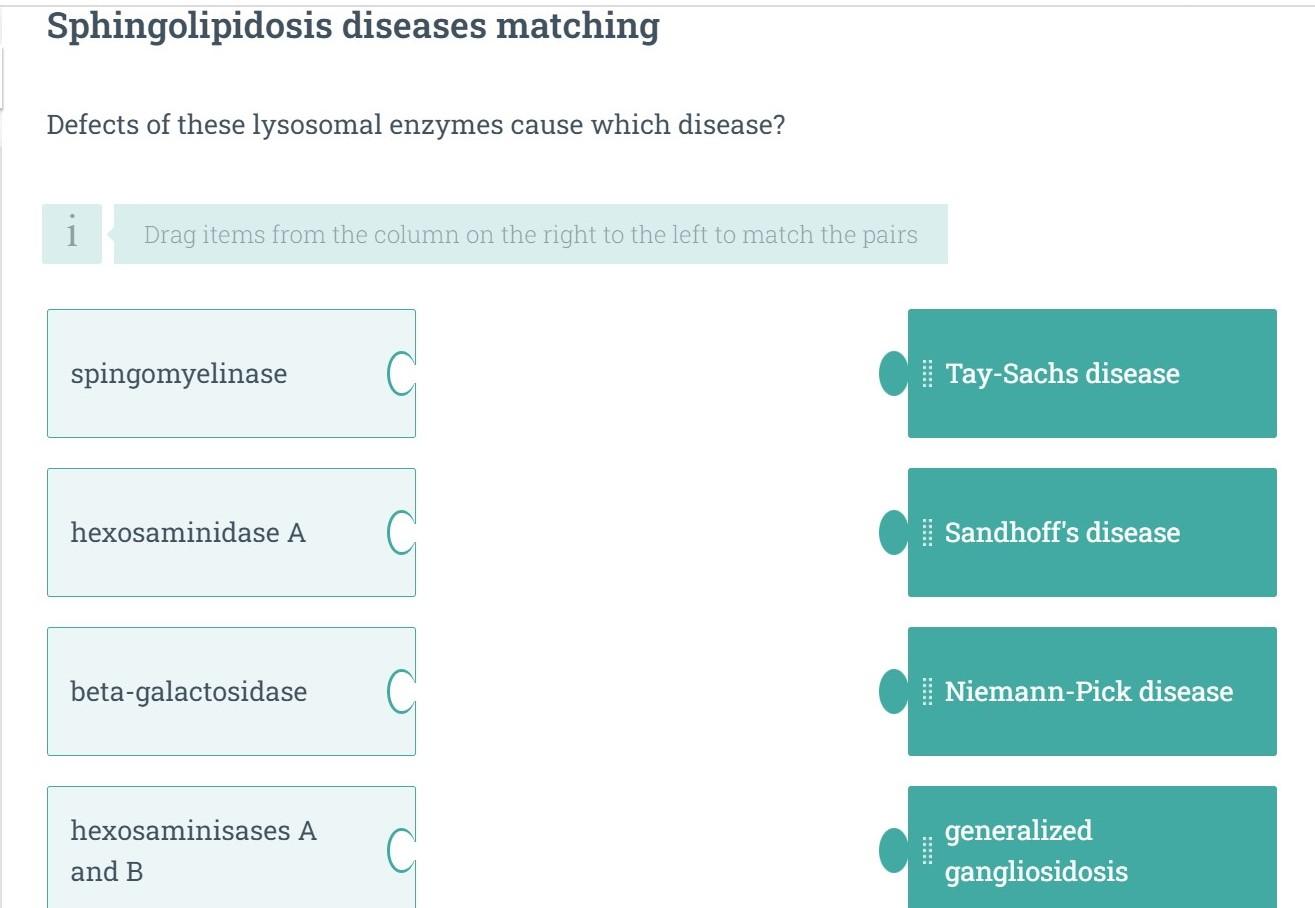Click the connector socket on hexosaminidase A box

[399, 533]
